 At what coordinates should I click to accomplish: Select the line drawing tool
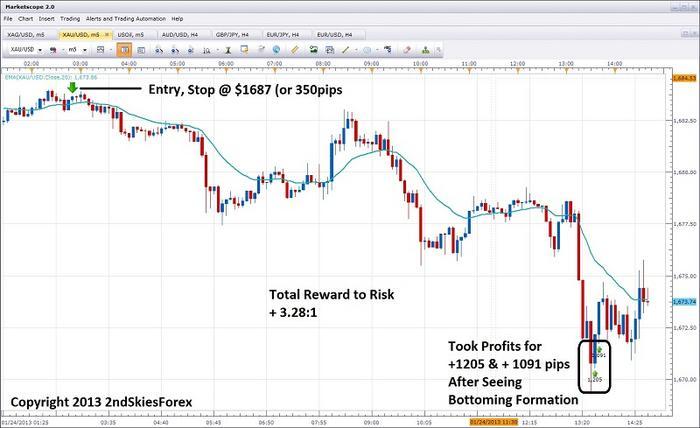tap(345, 50)
